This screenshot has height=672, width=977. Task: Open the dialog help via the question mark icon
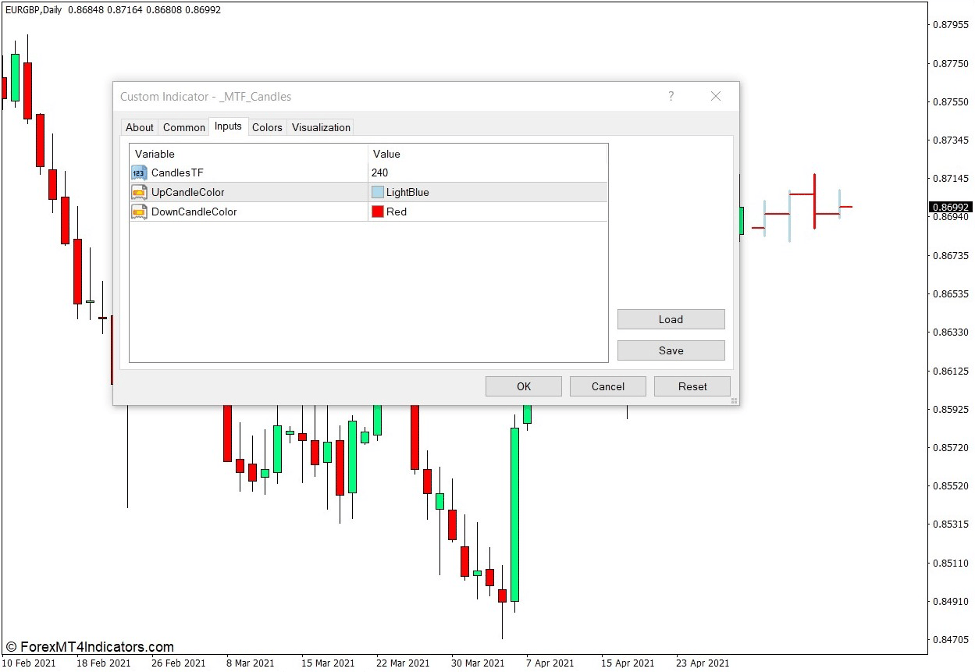point(671,96)
